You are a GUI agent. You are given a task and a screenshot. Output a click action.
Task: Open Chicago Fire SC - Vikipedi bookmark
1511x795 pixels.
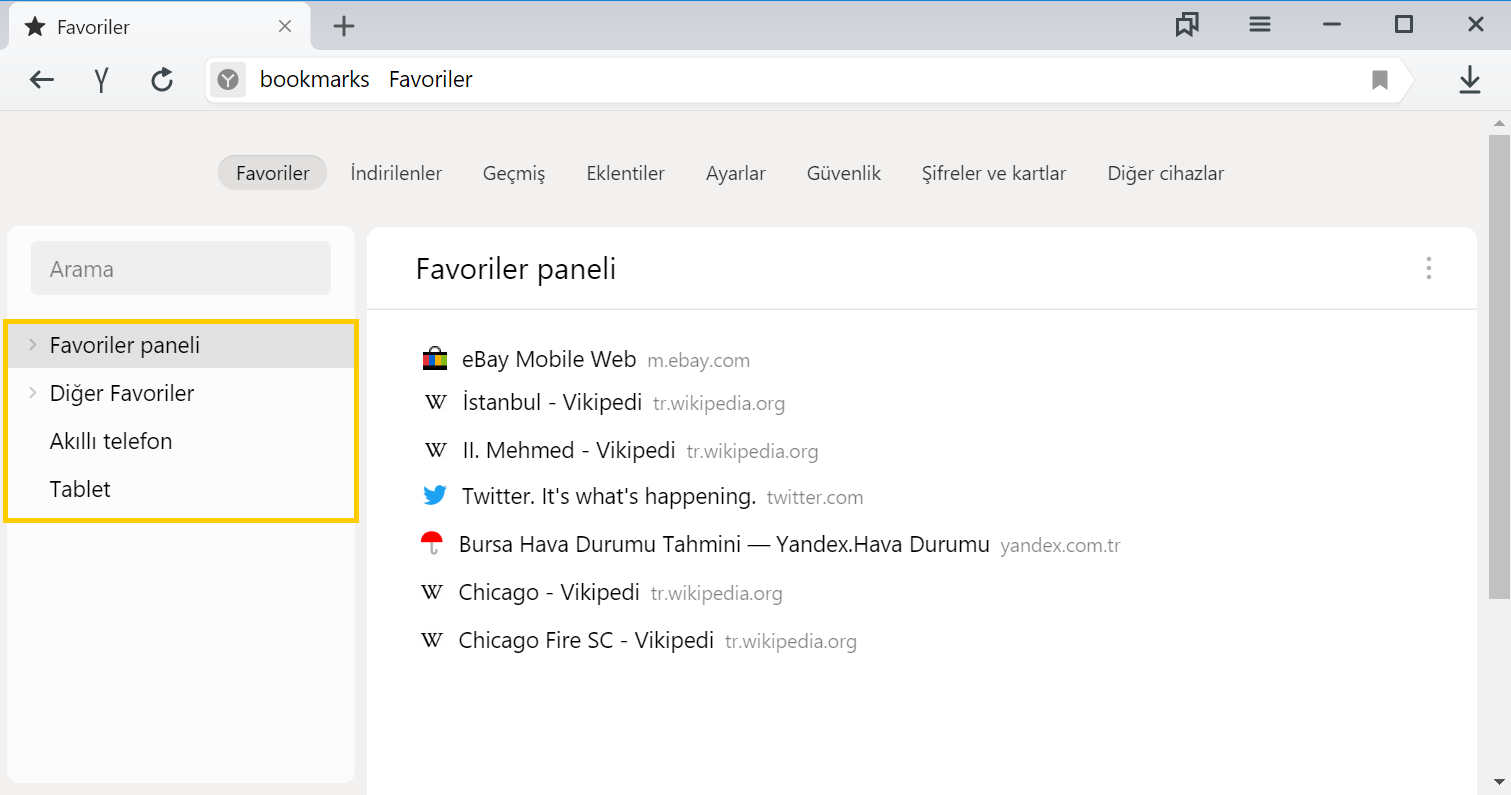click(x=586, y=640)
